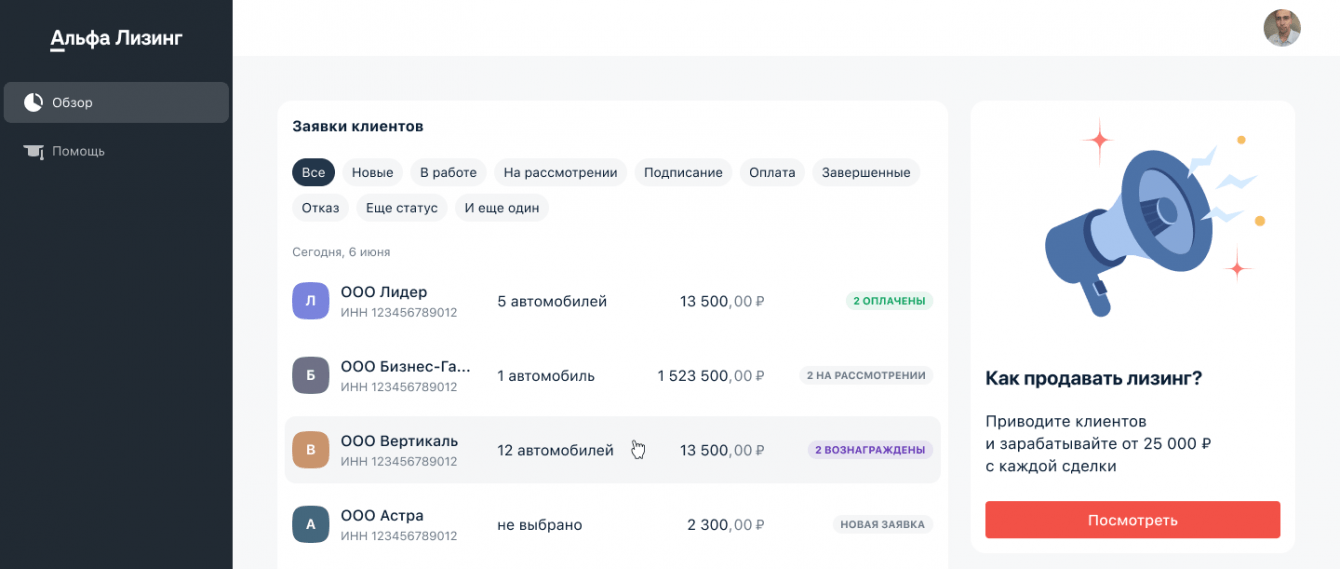Image resolution: width=1340 pixels, height=569 pixels.
Task: Select the Подписание filter chip
Action: click(x=683, y=172)
